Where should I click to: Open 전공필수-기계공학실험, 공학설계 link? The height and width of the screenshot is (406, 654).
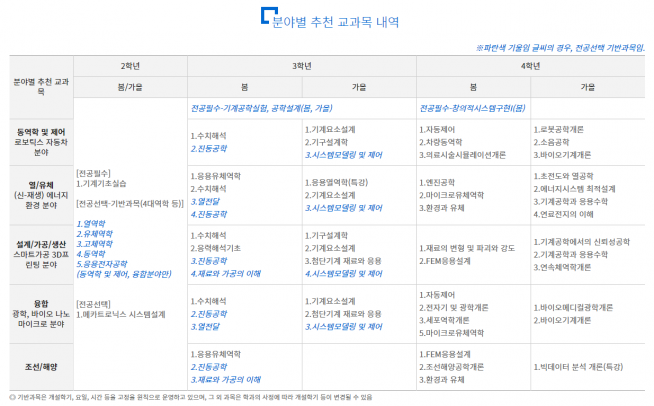[x=260, y=108]
